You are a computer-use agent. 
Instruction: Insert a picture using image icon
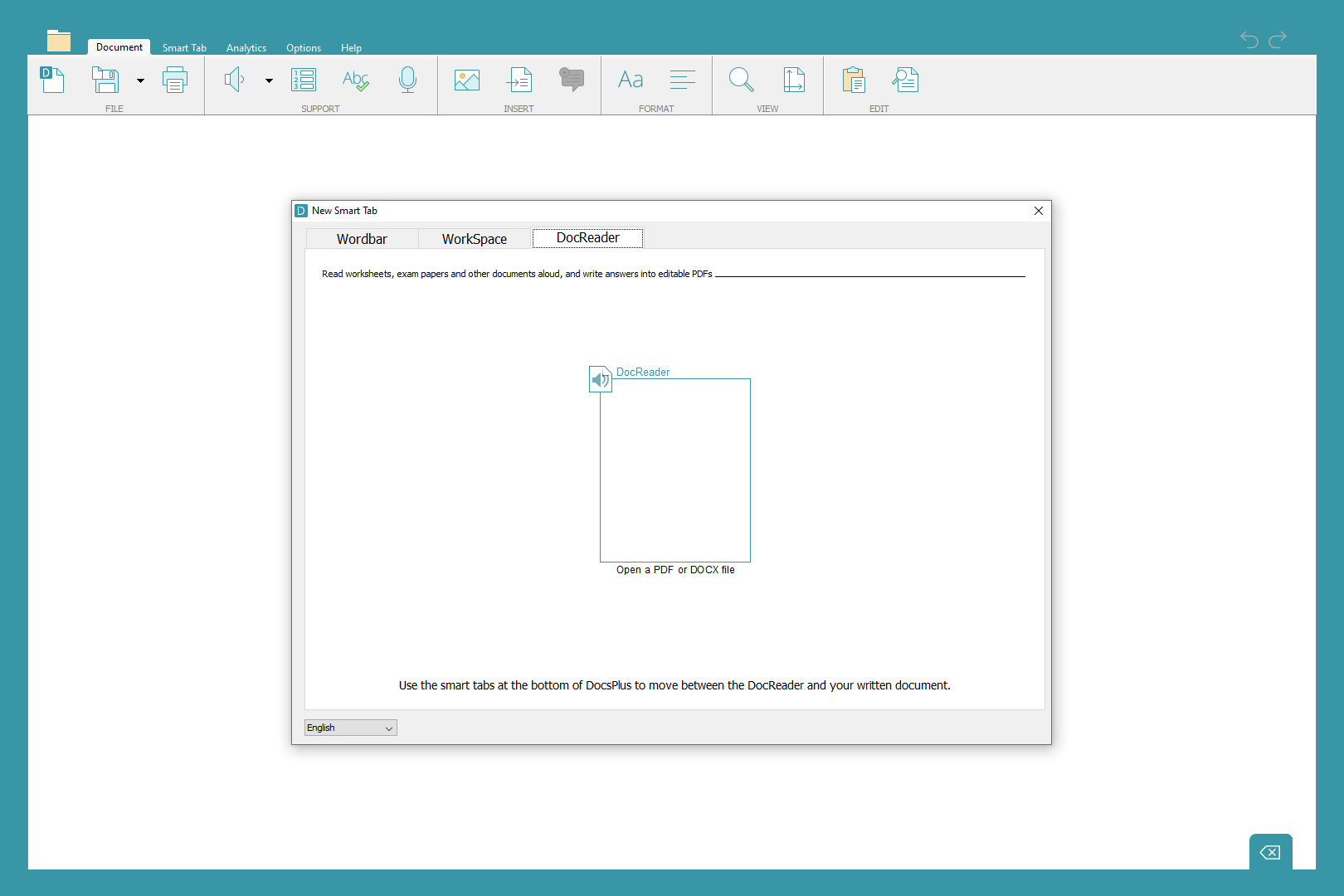pyautogui.click(x=467, y=80)
